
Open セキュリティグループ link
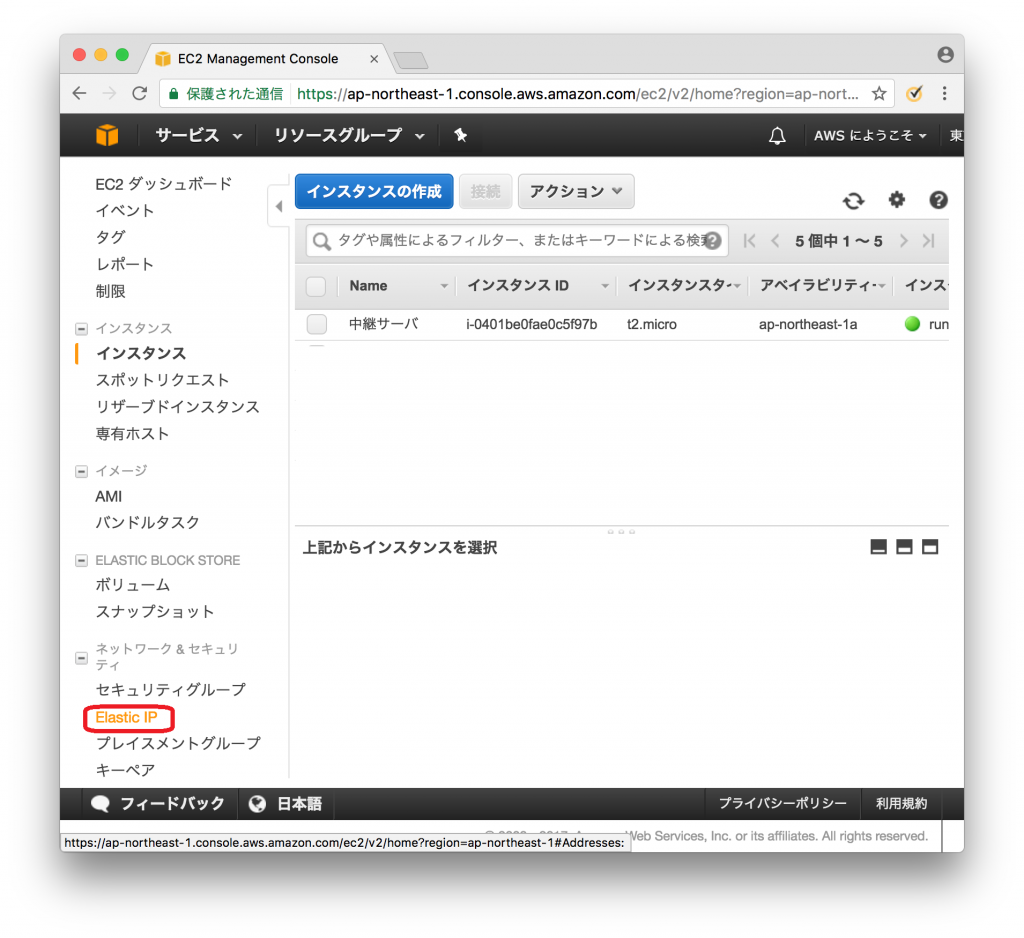pyautogui.click(x=170, y=690)
